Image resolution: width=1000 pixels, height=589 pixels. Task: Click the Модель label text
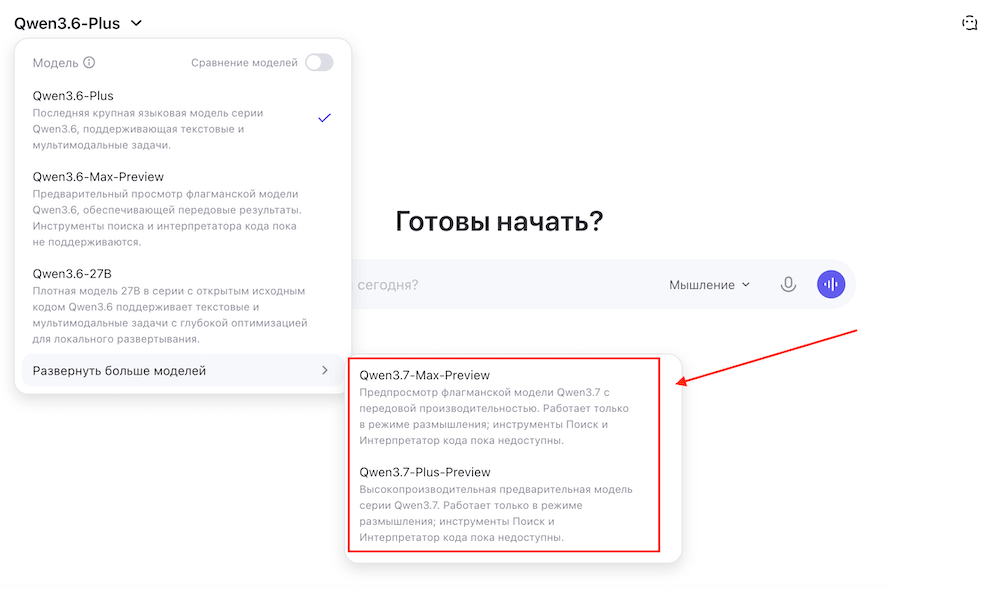(55, 62)
